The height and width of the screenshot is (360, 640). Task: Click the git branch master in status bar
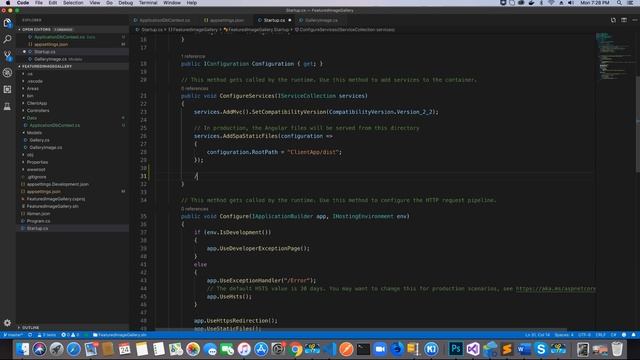click(x=13, y=335)
